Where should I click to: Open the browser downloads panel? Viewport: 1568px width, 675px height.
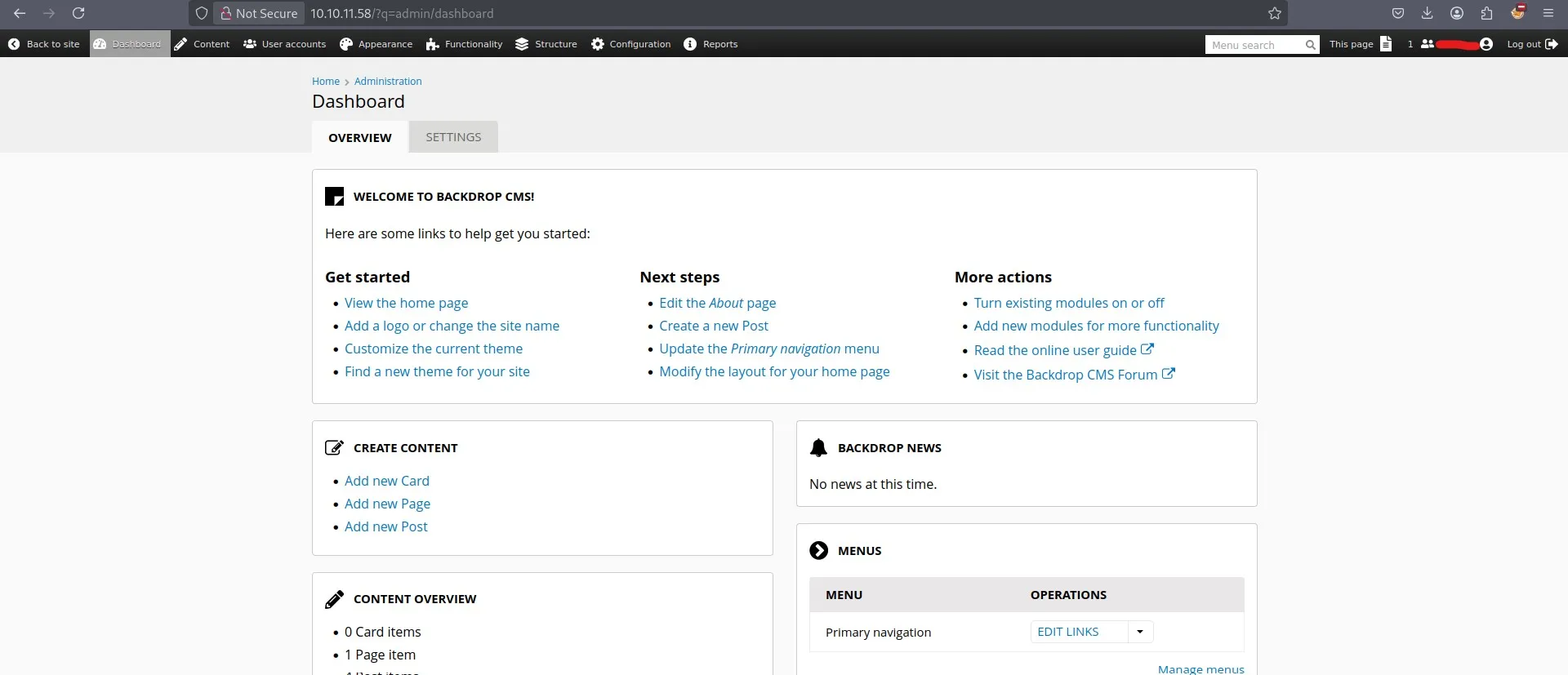(1428, 13)
